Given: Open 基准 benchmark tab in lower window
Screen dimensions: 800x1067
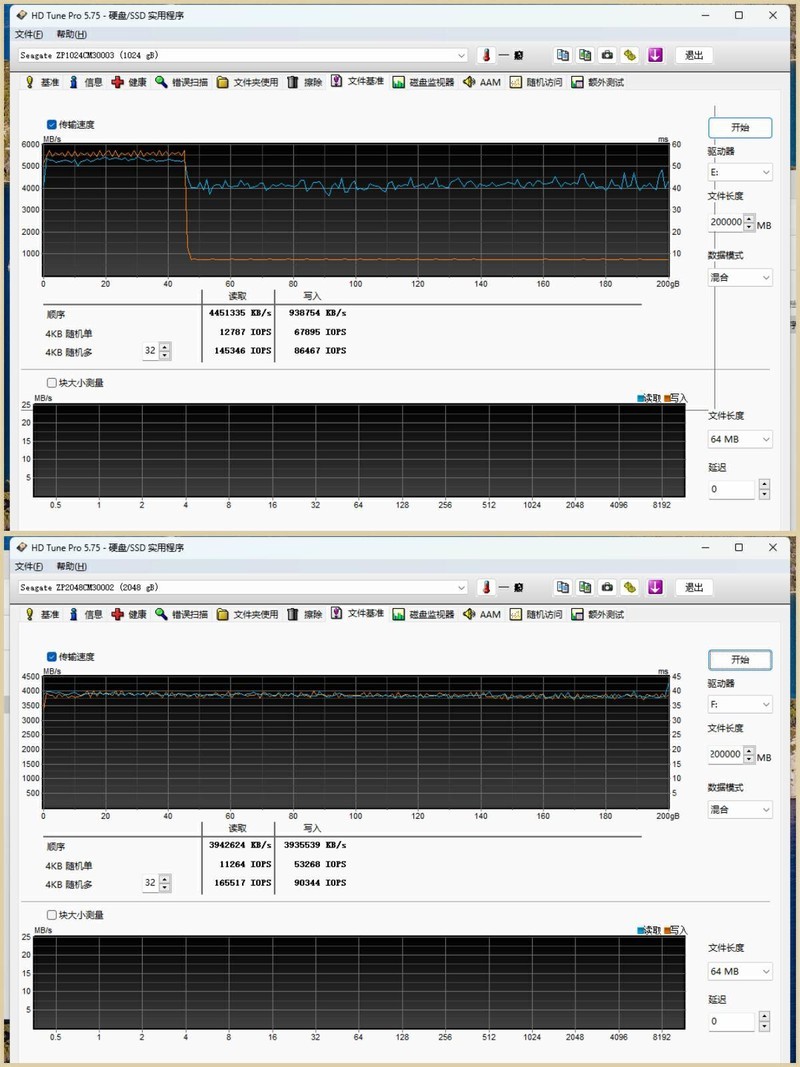Looking at the screenshot, I should click(x=42, y=614).
